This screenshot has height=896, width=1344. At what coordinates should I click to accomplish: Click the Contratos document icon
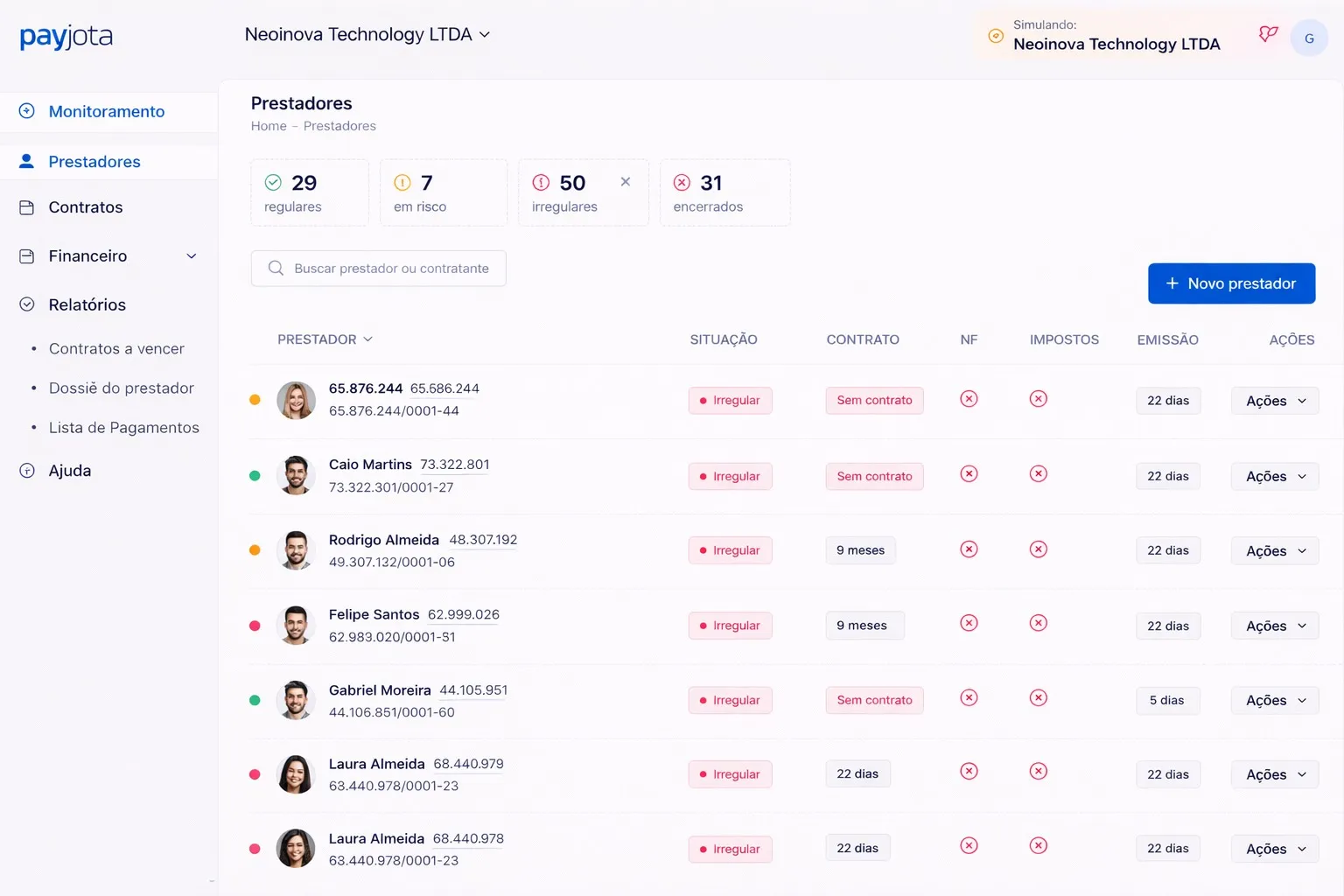pyautogui.click(x=27, y=207)
